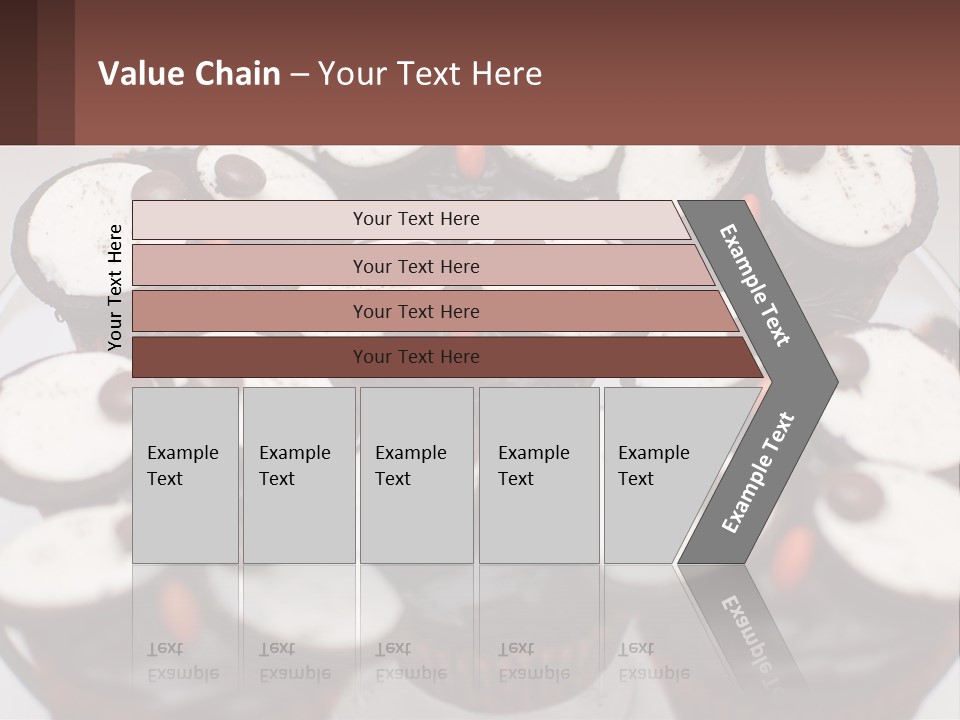Click the lighter brown stripe beside the header
Screen dimensions: 960x720
(56, 72)
